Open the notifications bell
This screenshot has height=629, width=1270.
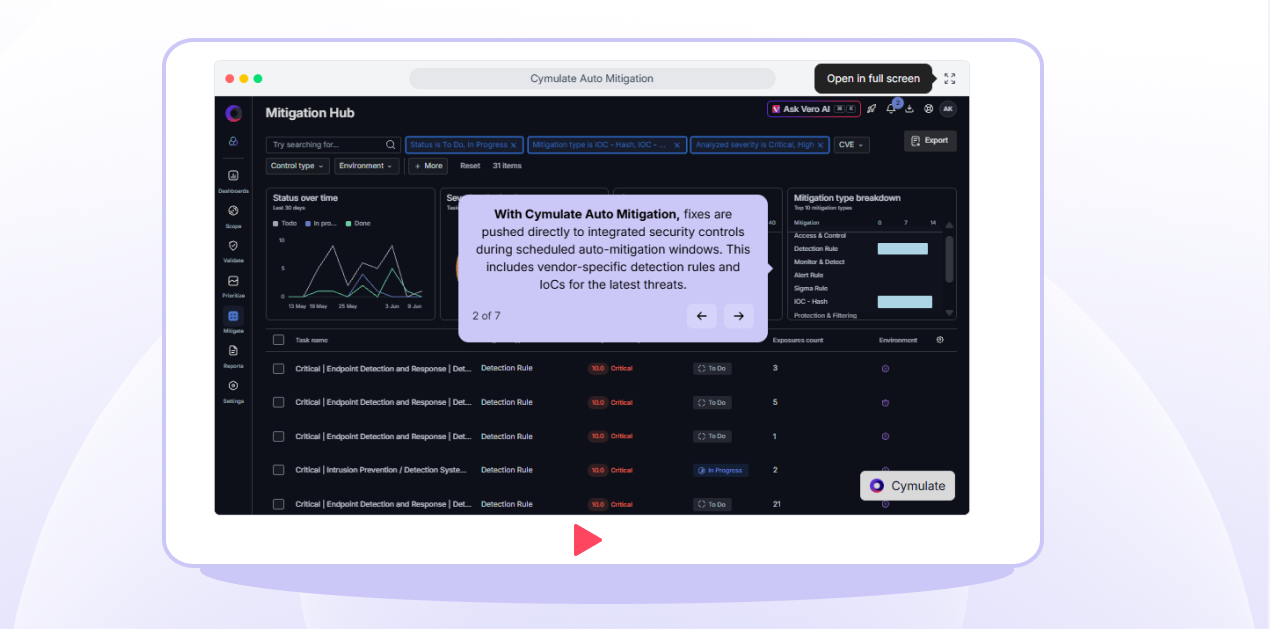891,108
